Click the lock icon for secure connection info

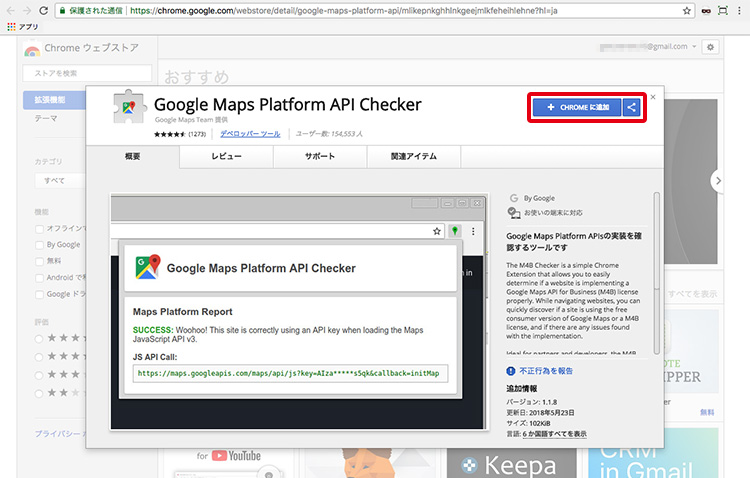coord(62,11)
